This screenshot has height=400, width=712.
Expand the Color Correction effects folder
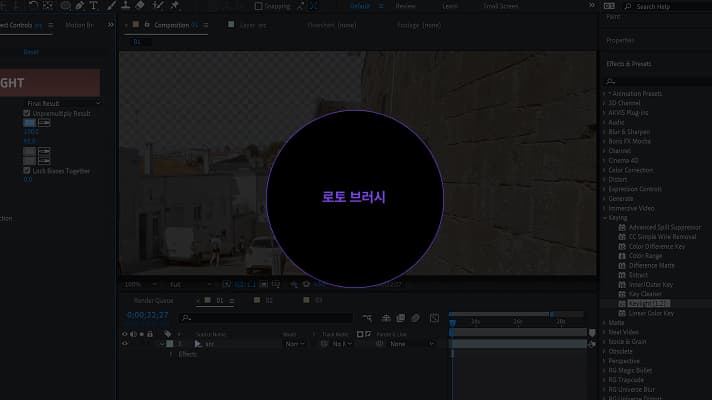(604, 170)
